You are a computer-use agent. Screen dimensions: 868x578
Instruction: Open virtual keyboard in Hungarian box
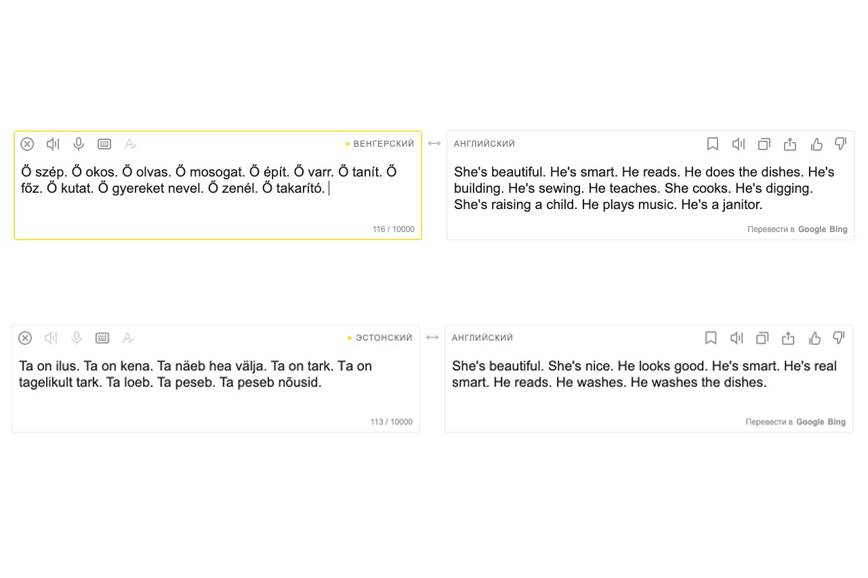[x=104, y=144]
